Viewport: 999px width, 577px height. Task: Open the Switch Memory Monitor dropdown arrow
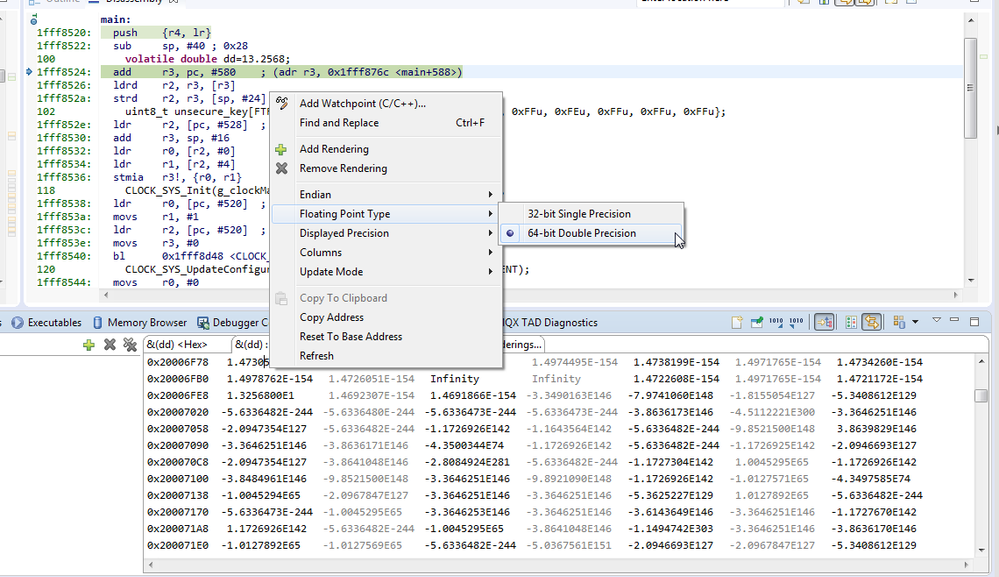point(916,322)
